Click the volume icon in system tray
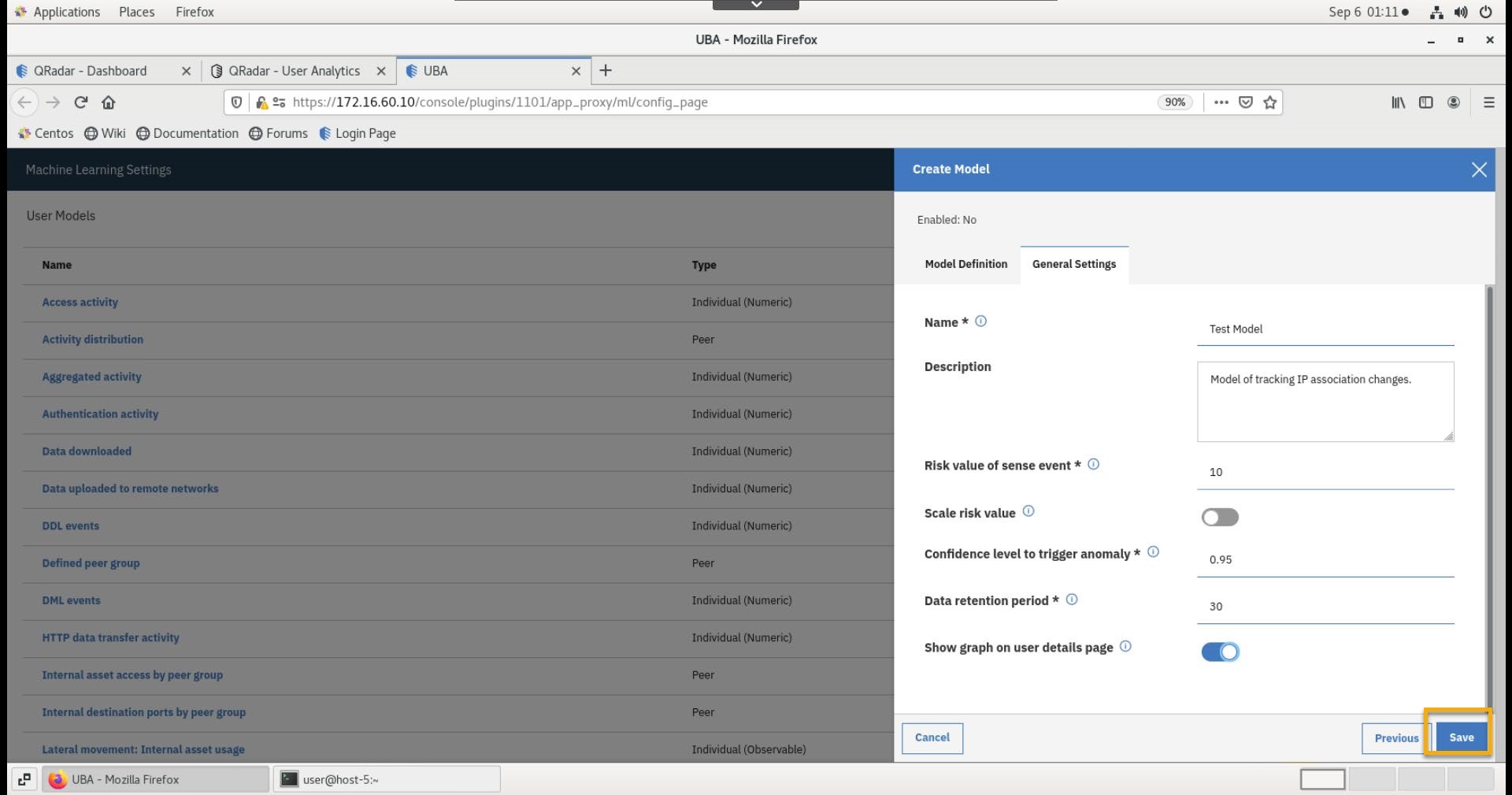 coord(1461,12)
